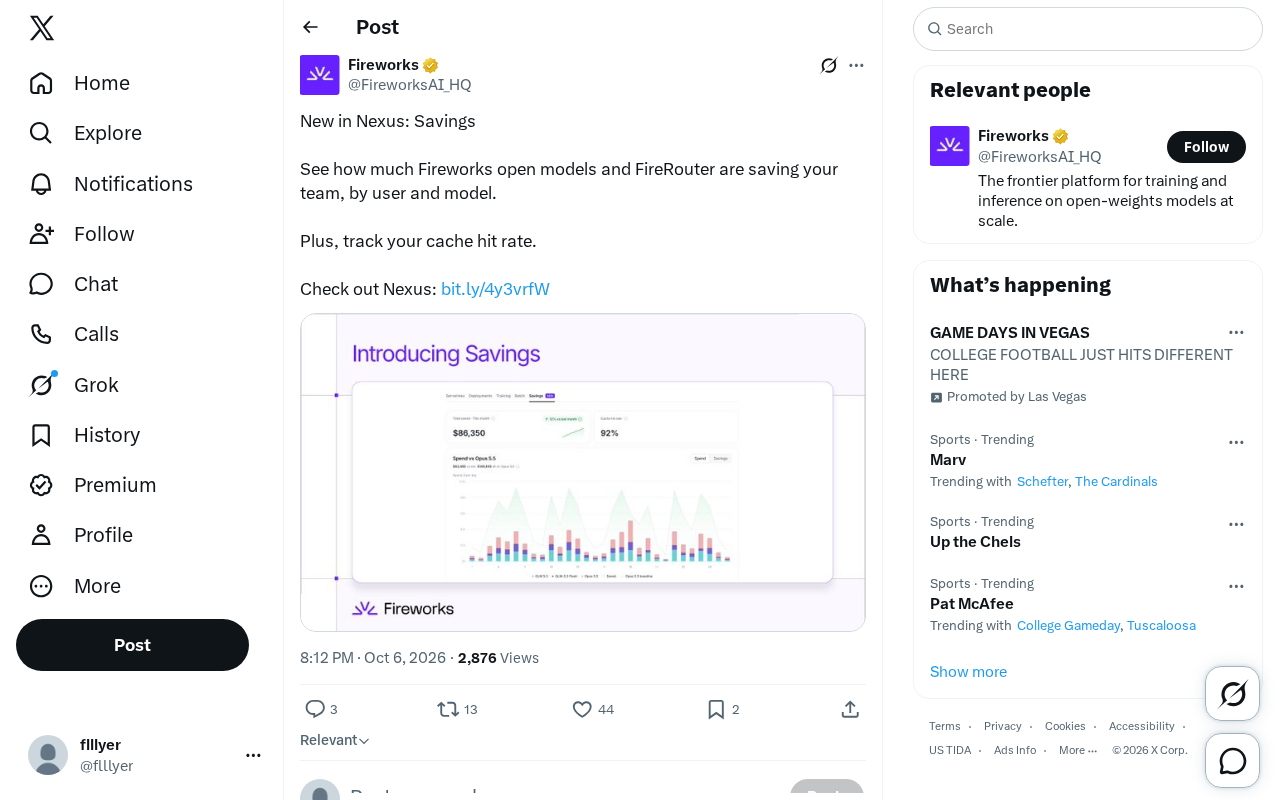
Task: Open Grok icon beside the post options
Action: [829, 65]
